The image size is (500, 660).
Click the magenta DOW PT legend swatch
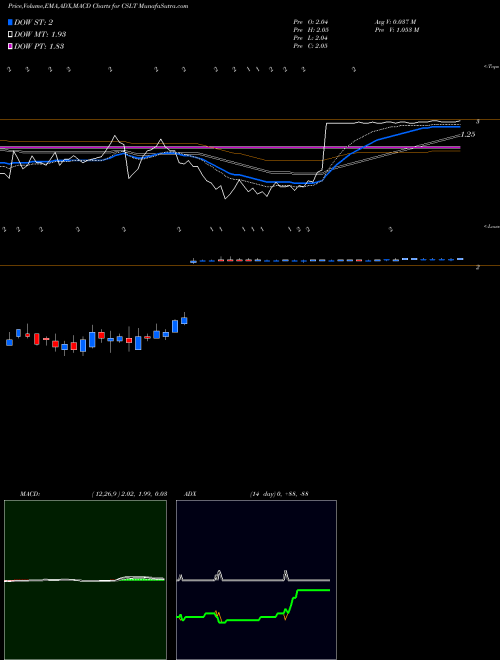pos(10,46)
